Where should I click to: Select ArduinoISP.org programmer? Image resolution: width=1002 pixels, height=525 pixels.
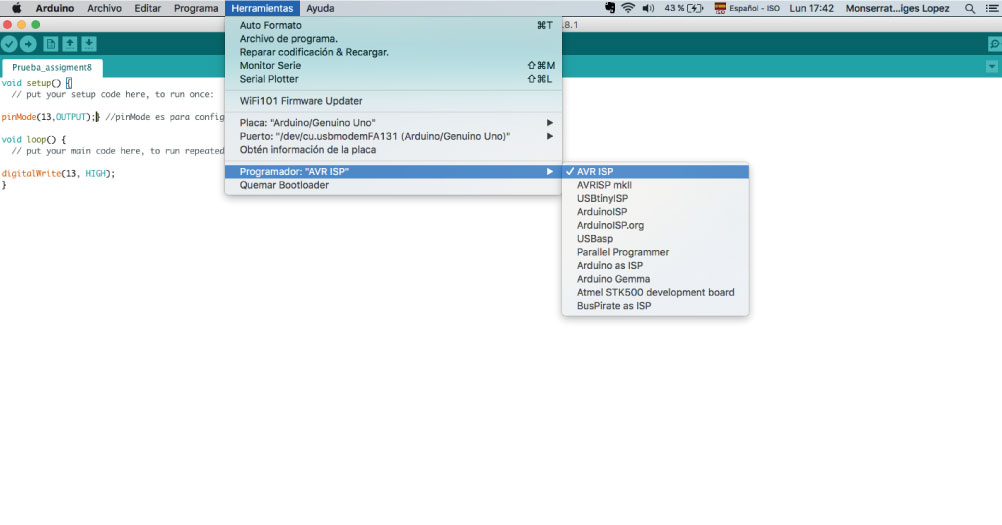pyautogui.click(x=655, y=225)
